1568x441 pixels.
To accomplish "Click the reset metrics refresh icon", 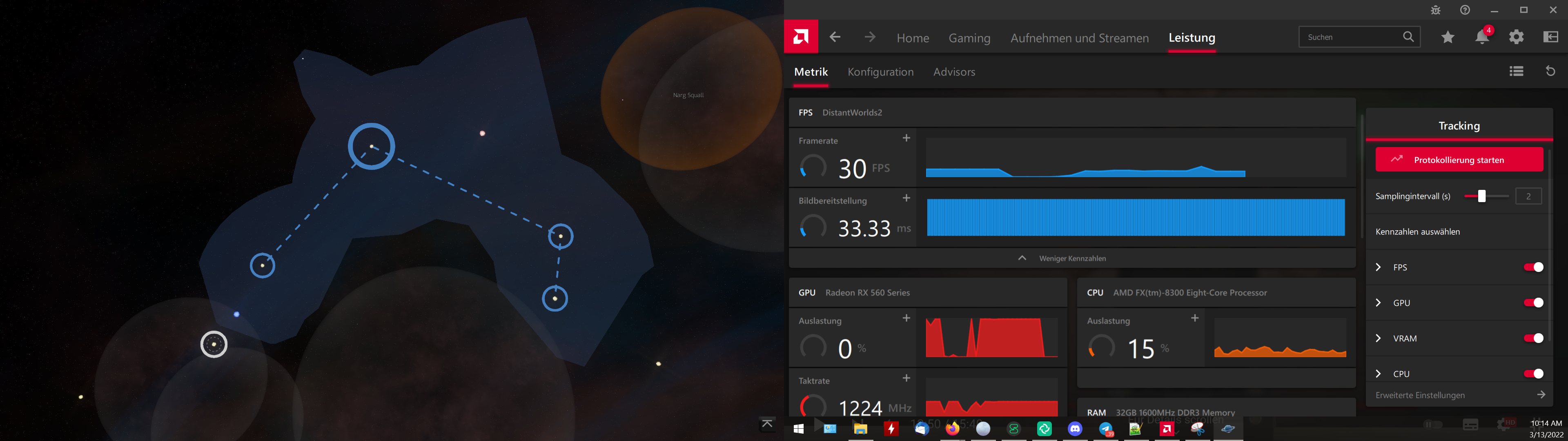I will 1550,71.
